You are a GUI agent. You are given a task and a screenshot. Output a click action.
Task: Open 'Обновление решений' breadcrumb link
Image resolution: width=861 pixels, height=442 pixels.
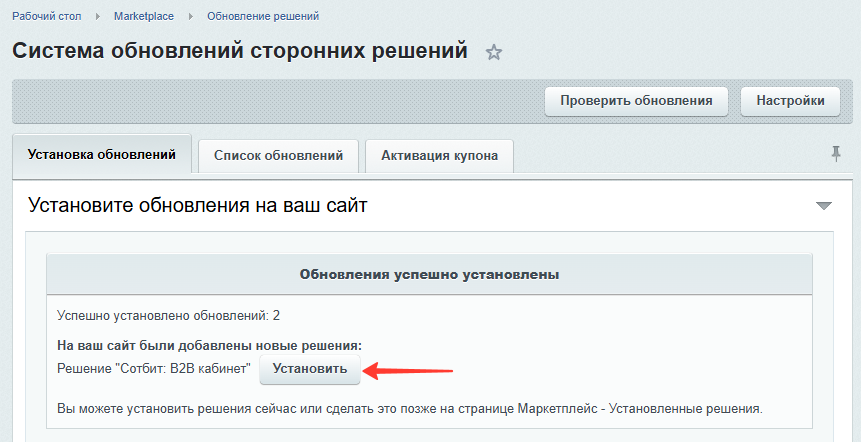click(263, 16)
